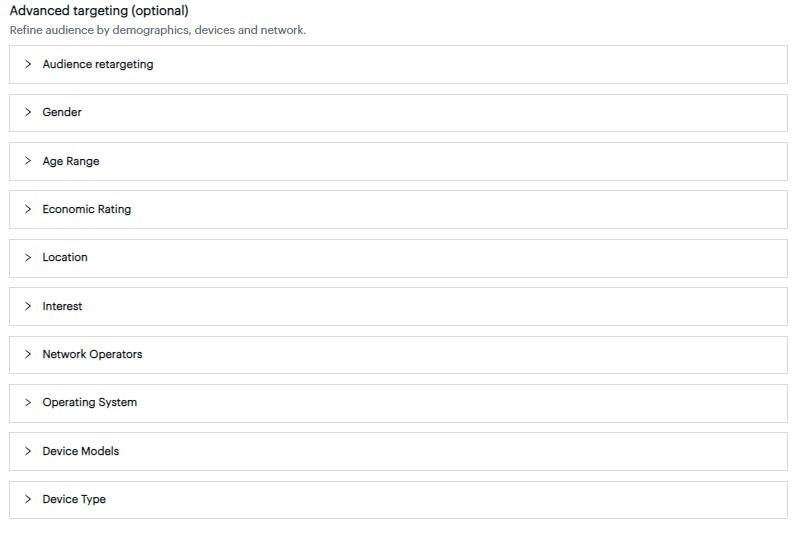
Task: Click the Interest label text
Action: click(62, 306)
